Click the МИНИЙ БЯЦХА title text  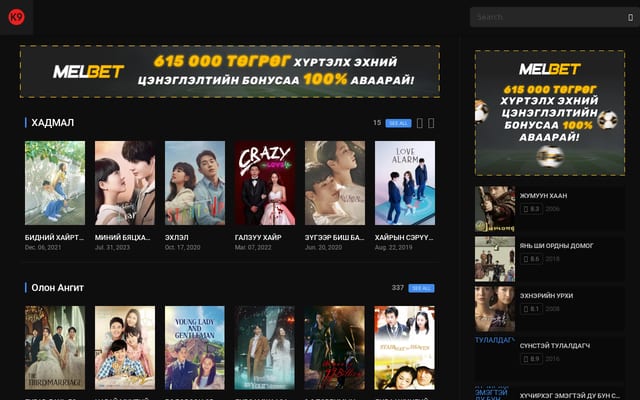pyautogui.click(x=122, y=237)
